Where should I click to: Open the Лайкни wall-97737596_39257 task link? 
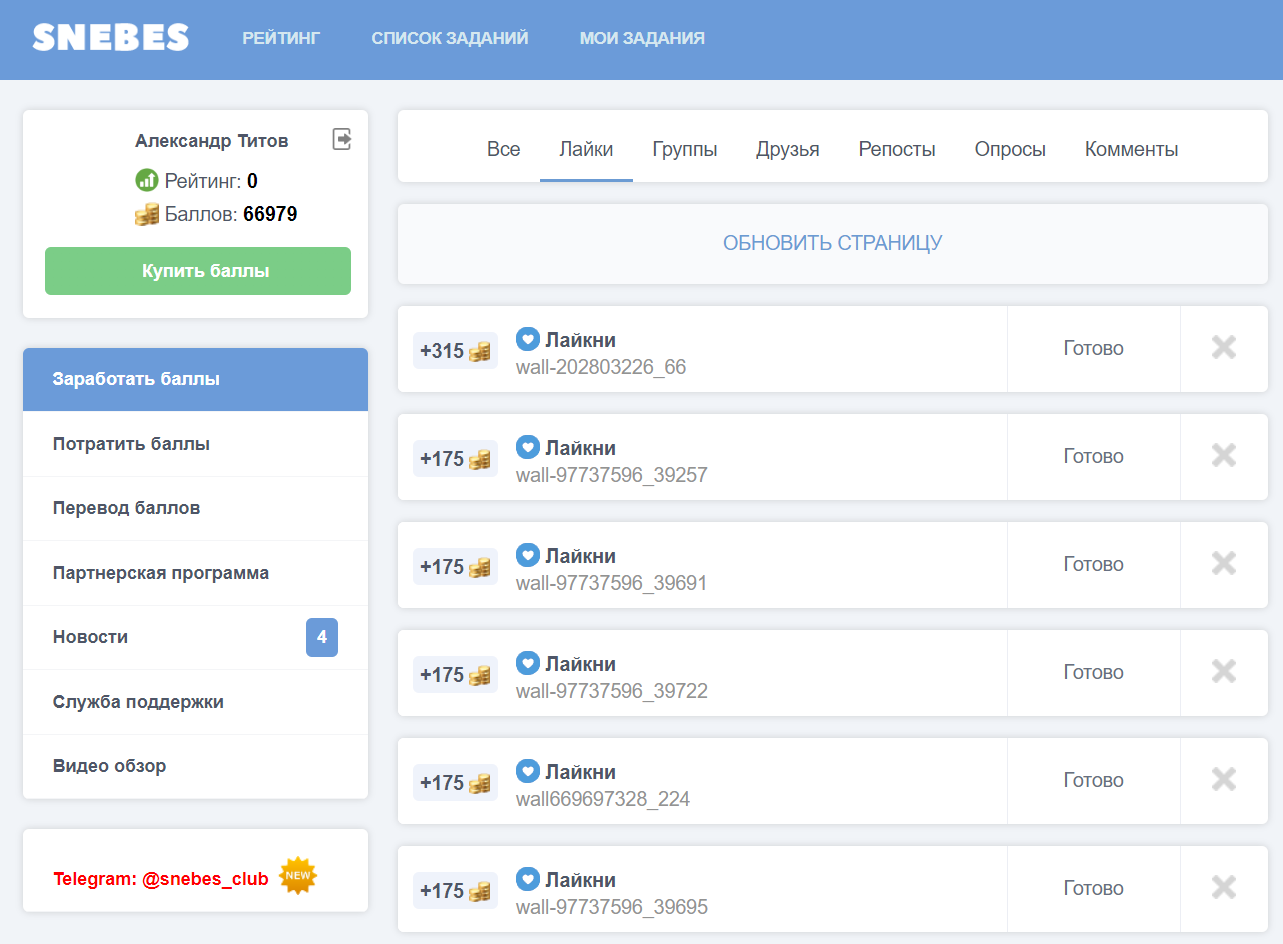pos(611,461)
